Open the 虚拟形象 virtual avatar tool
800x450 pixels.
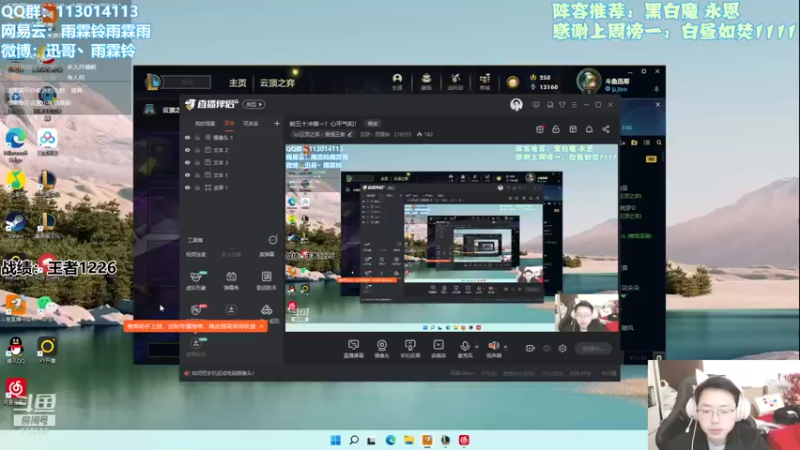pyautogui.click(x=196, y=281)
